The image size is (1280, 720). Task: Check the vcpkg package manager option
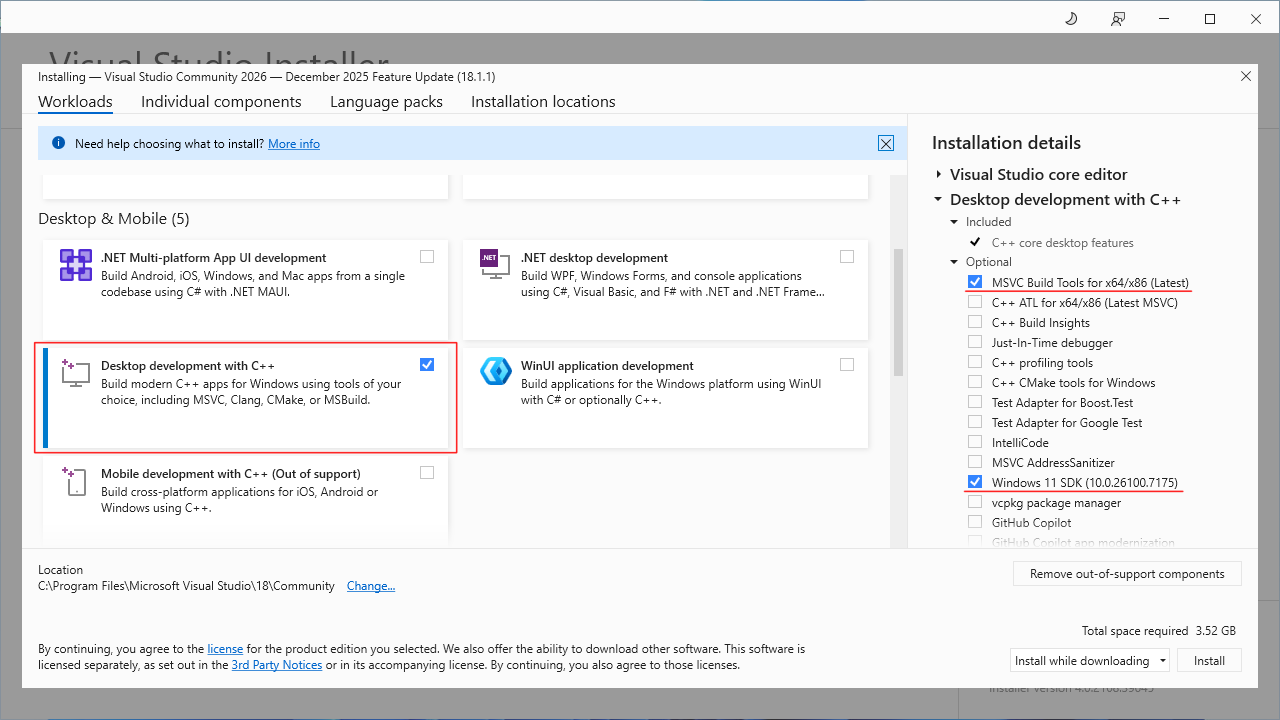point(975,502)
